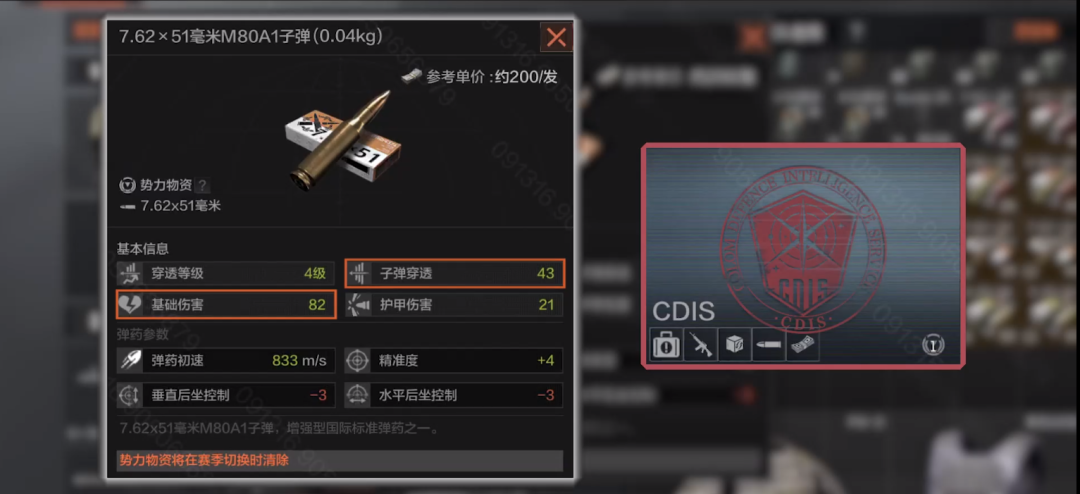
Task: Click the question mark next to 势力物资
Action: click(x=203, y=185)
